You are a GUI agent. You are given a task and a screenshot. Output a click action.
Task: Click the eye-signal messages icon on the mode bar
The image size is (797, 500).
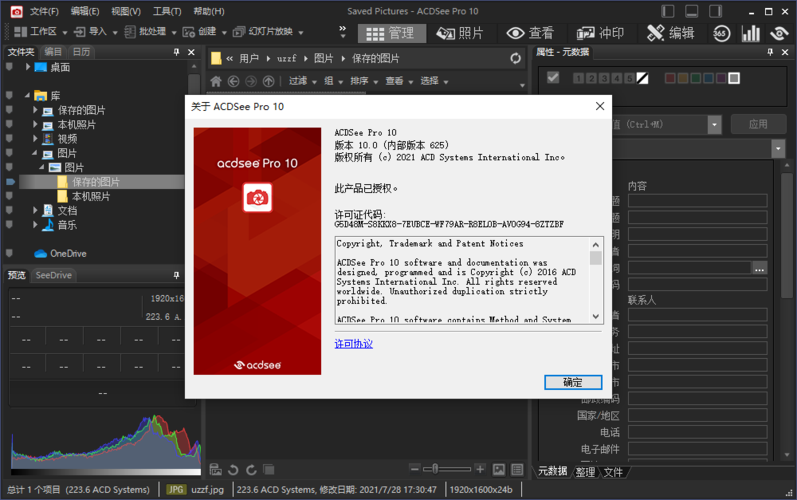pyautogui.click(x=779, y=34)
